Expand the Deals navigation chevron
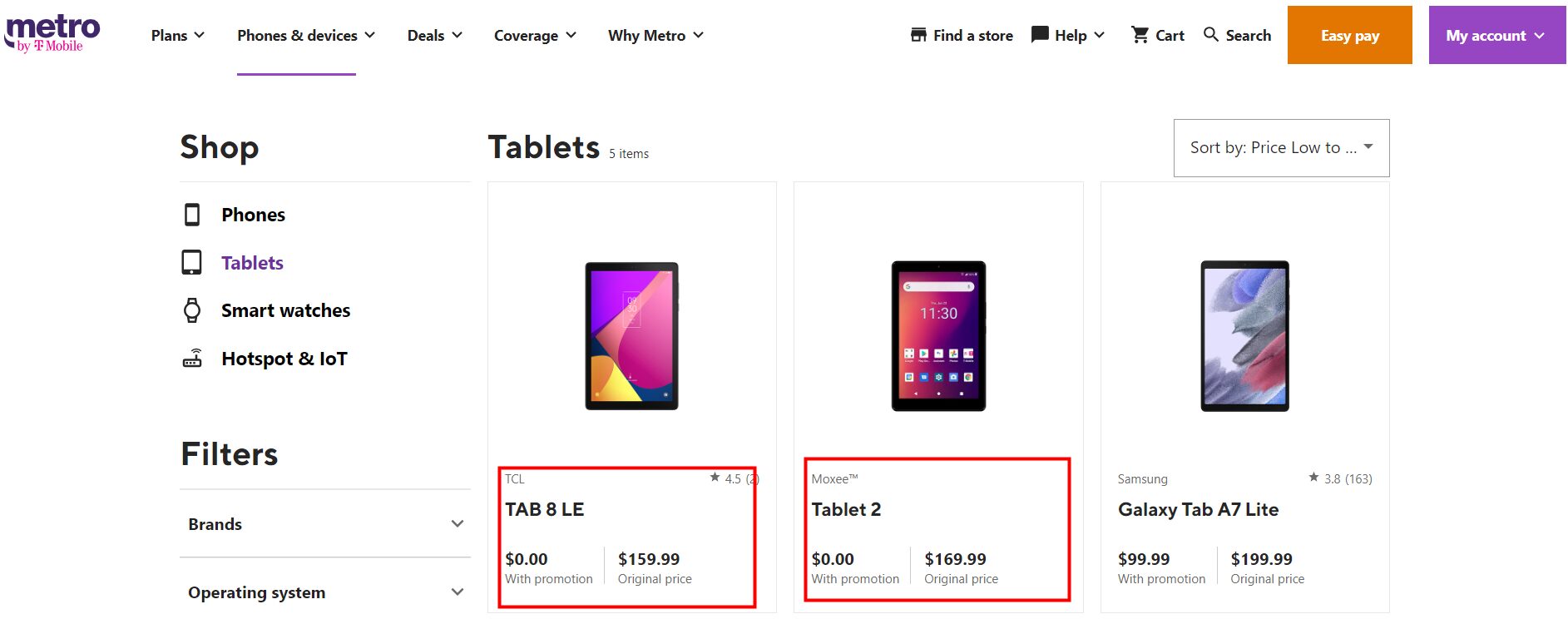 pyautogui.click(x=456, y=35)
